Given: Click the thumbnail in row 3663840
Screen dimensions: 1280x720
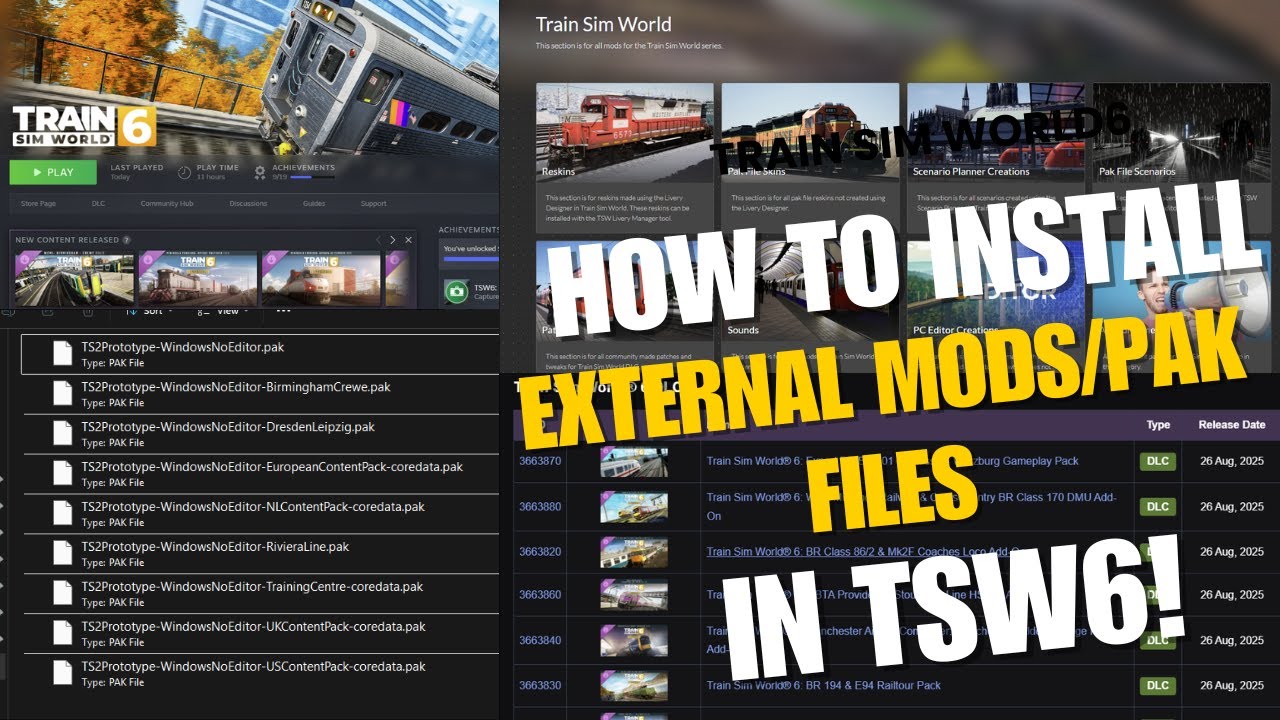Looking at the screenshot, I should pos(634,640).
